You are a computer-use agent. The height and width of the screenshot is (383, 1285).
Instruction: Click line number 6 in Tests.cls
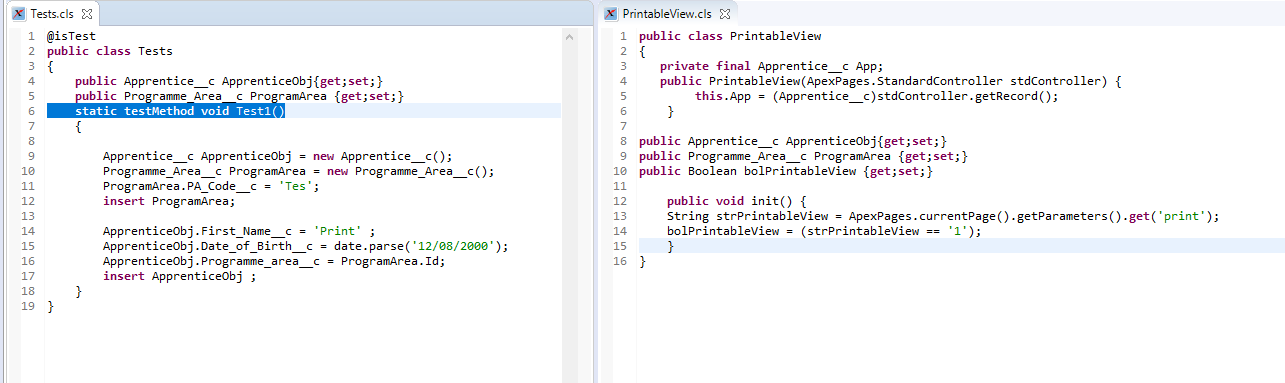click(x=32, y=111)
